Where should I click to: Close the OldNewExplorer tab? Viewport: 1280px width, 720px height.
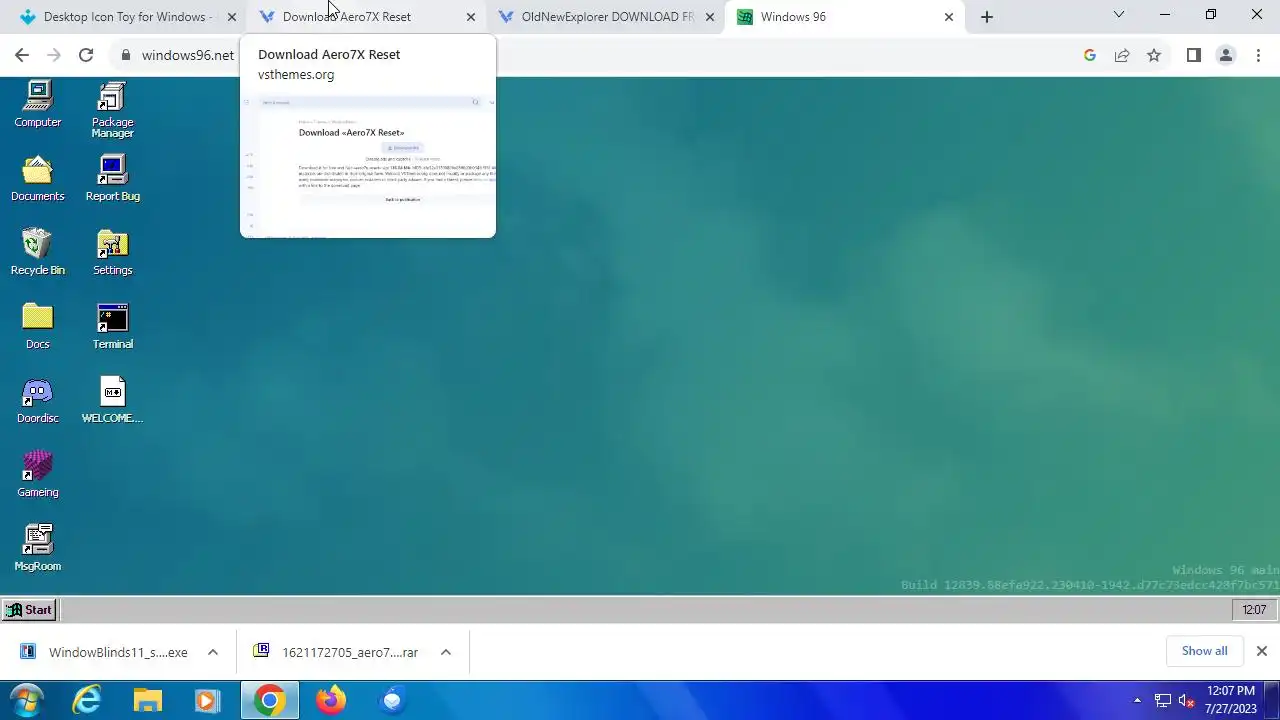click(710, 17)
